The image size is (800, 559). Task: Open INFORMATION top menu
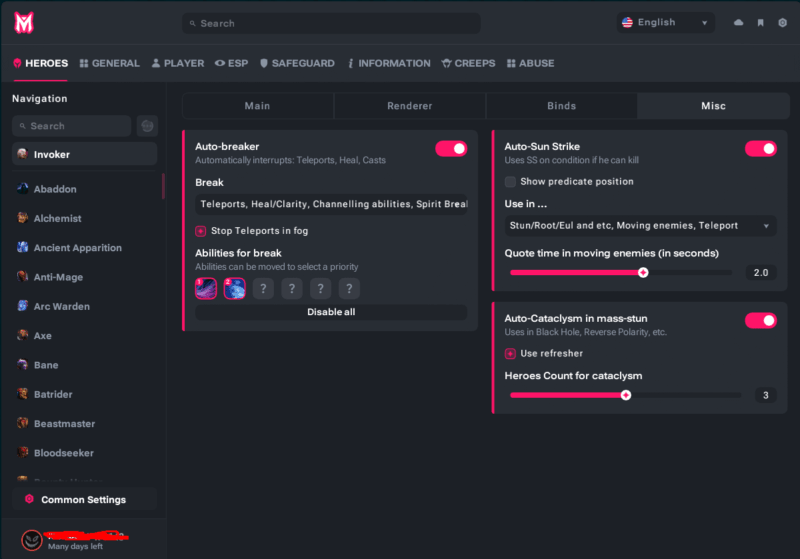click(389, 63)
